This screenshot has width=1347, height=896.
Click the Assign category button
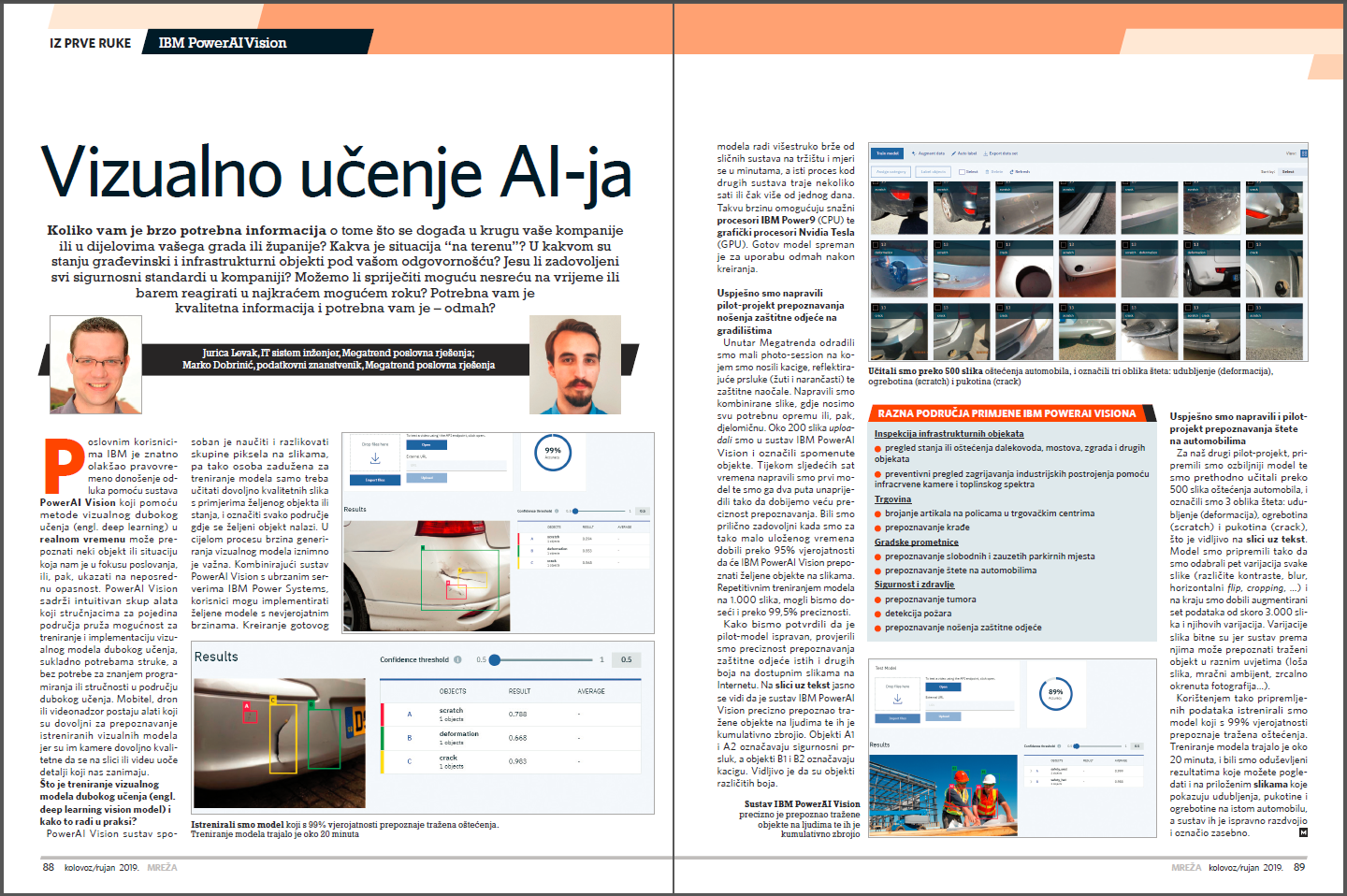(891, 171)
